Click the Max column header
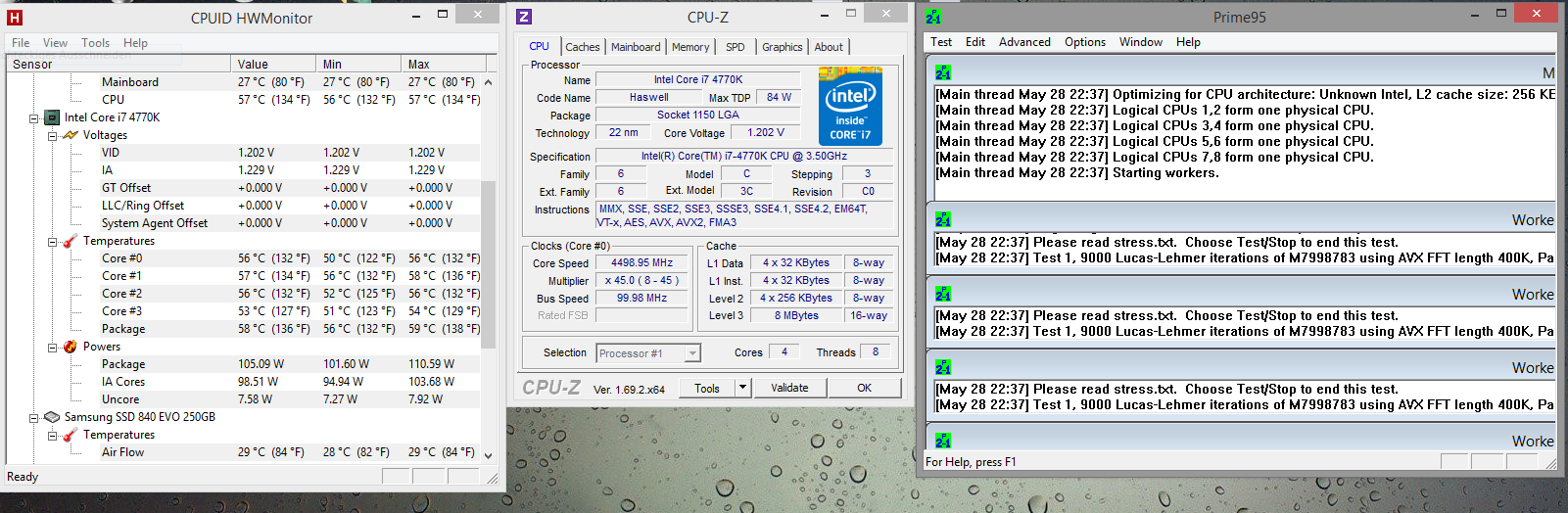The width and height of the screenshot is (1568, 513). click(x=442, y=64)
